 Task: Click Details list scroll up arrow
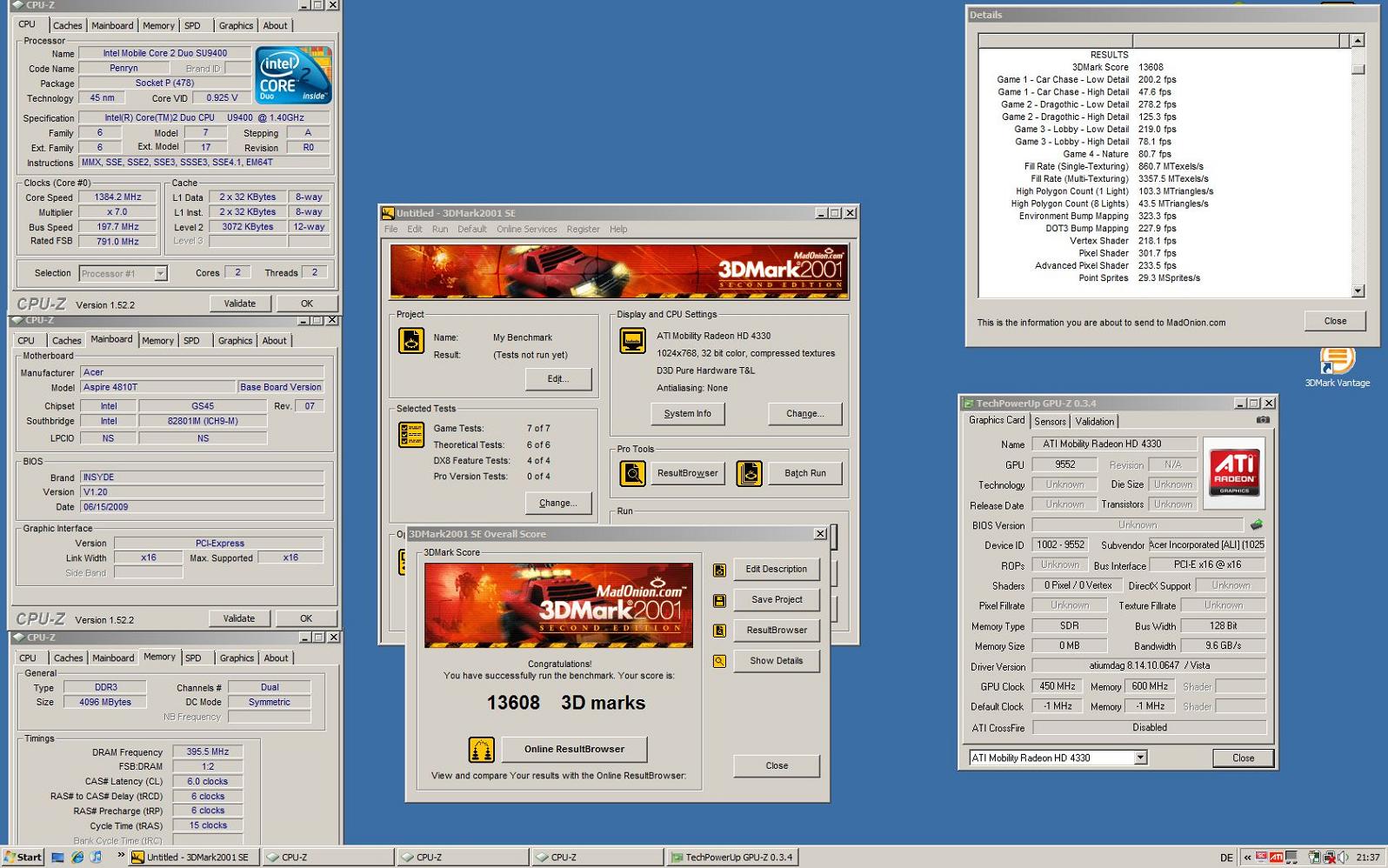pos(1358,41)
